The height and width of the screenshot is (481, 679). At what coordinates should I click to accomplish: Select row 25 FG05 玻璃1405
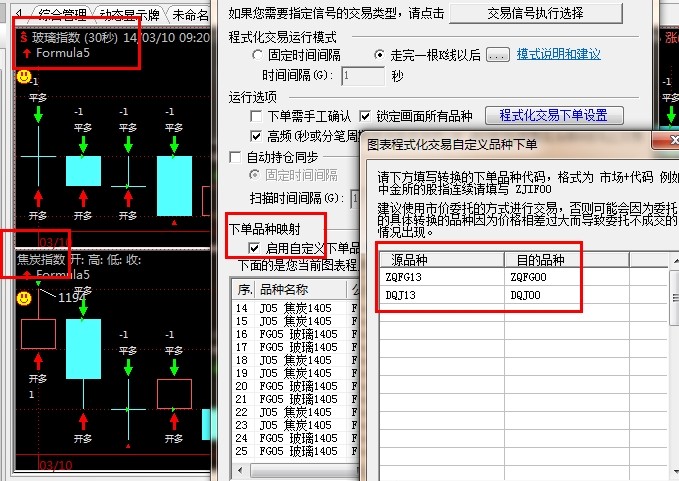point(295,451)
